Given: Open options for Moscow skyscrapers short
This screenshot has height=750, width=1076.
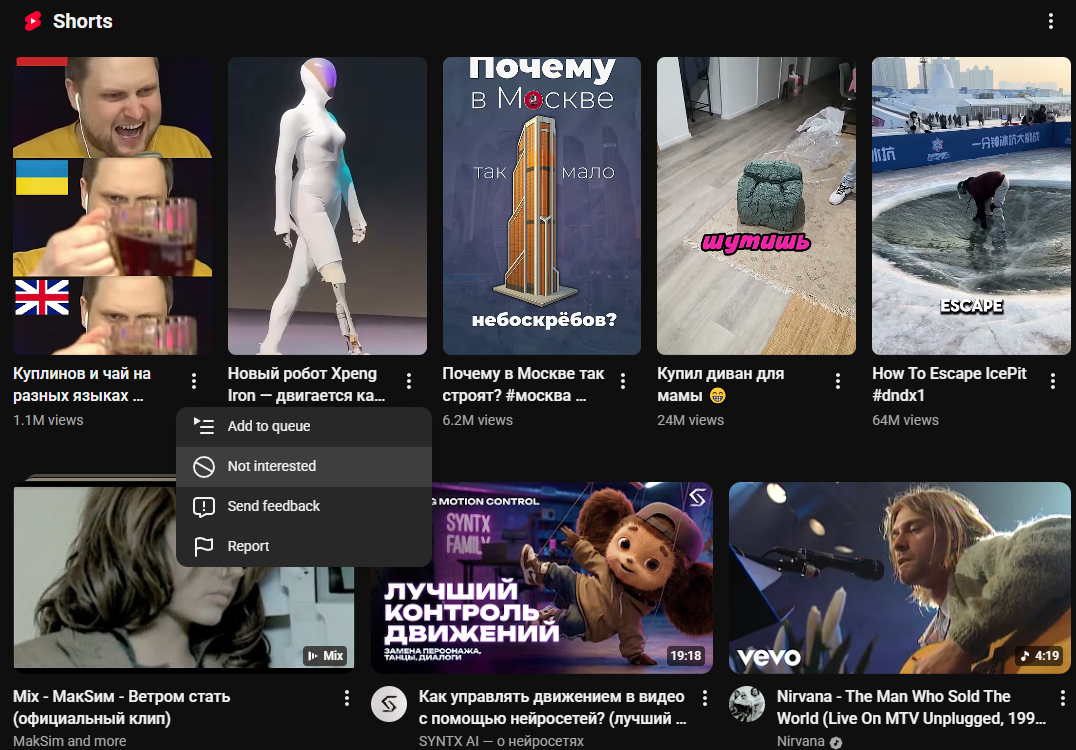Looking at the screenshot, I should coord(623,381).
